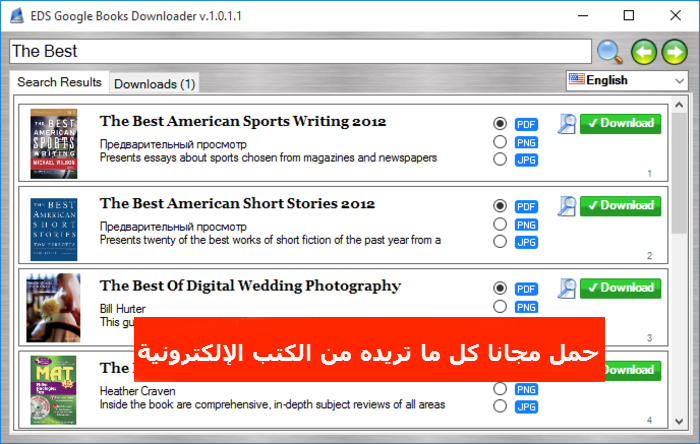
Task: Select PNG format for Heather Craven book
Action: [500, 389]
